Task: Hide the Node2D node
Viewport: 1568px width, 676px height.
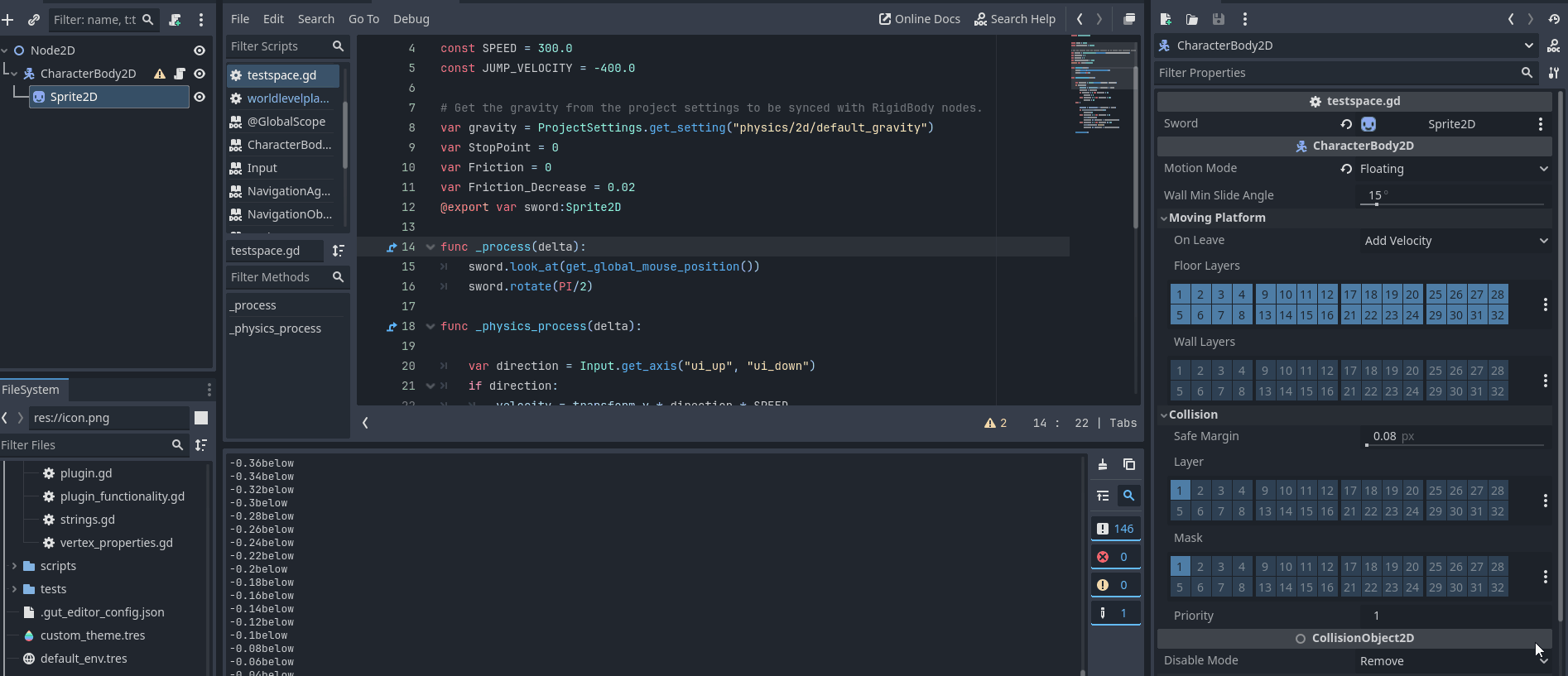Action: pos(200,50)
